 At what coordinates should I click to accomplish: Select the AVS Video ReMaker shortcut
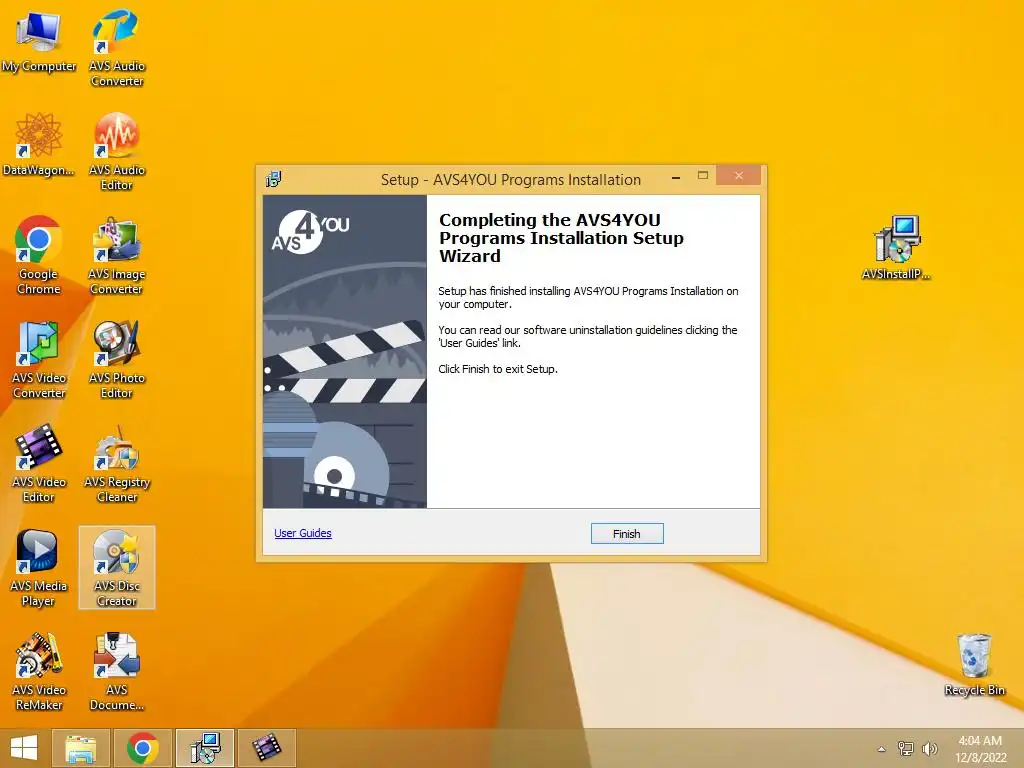(x=39, y=671)
